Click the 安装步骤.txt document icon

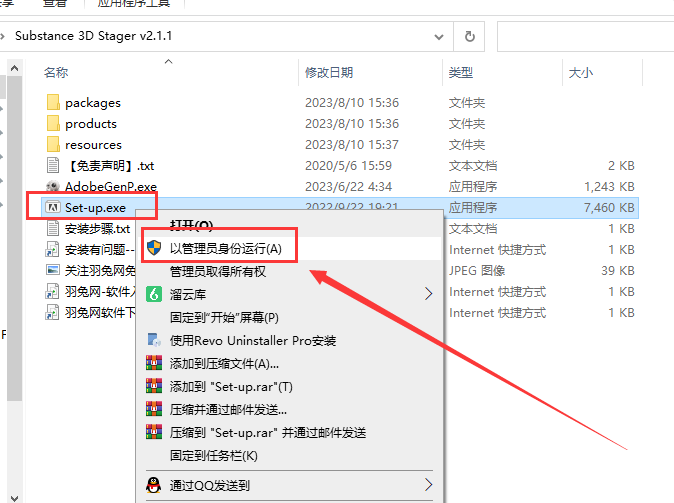[53, 228]
